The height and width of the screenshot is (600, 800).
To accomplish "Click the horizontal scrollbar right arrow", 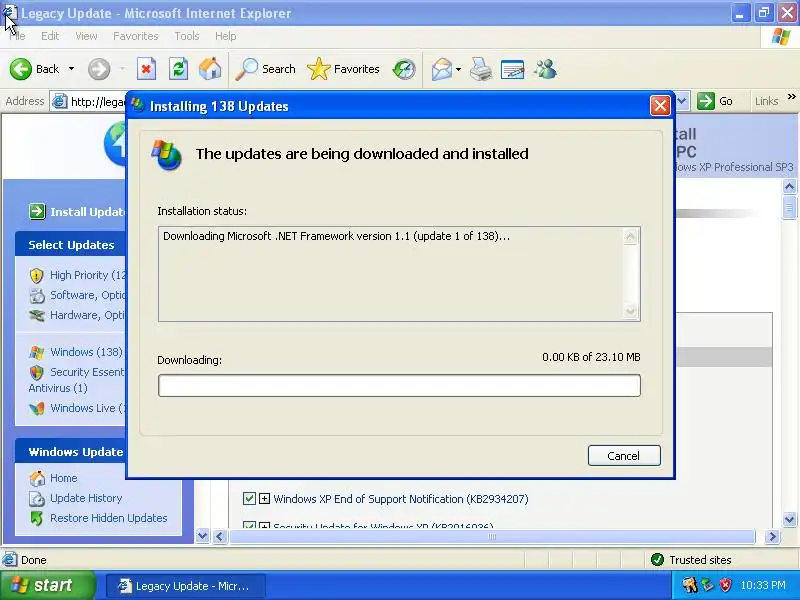I will tap(772, 537).
